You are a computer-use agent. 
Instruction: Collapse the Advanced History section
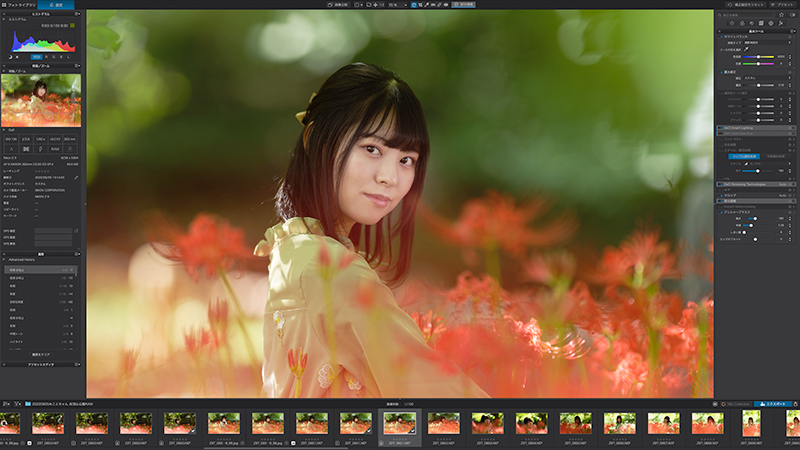click(x=4, y=260)
